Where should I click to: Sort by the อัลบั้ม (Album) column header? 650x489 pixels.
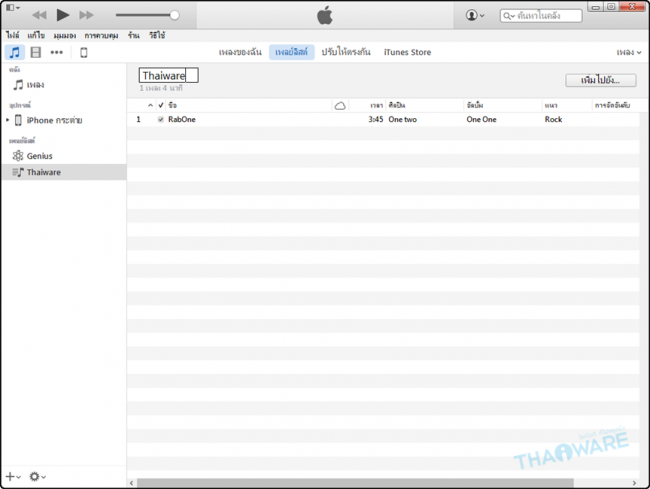502,105
